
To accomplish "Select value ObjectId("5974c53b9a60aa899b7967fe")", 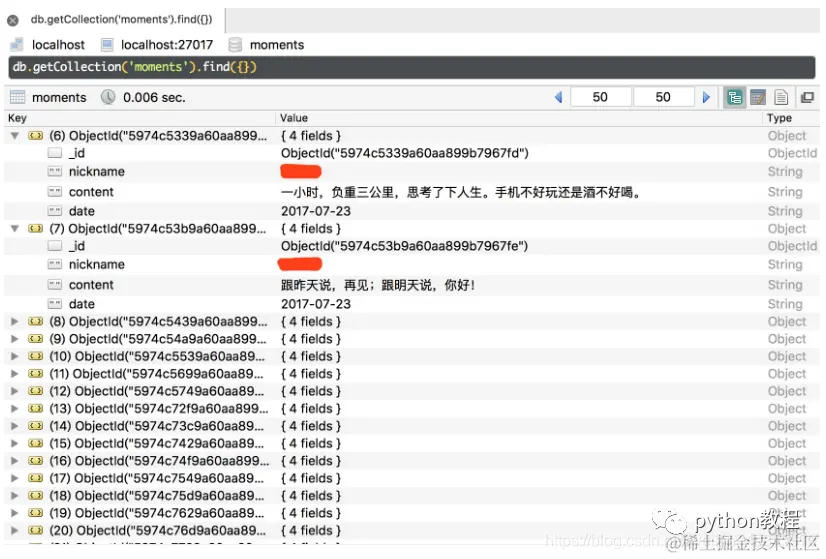I will (404, 246).
